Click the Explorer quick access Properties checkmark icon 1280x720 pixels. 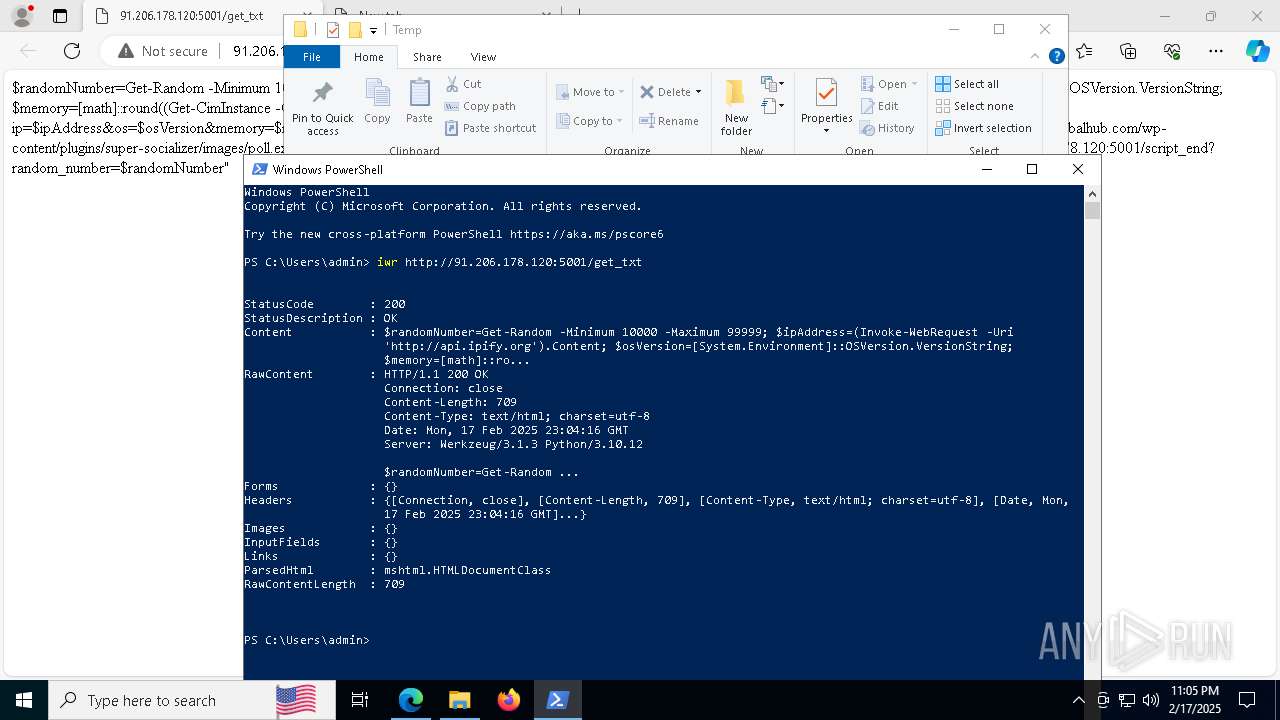333,30
